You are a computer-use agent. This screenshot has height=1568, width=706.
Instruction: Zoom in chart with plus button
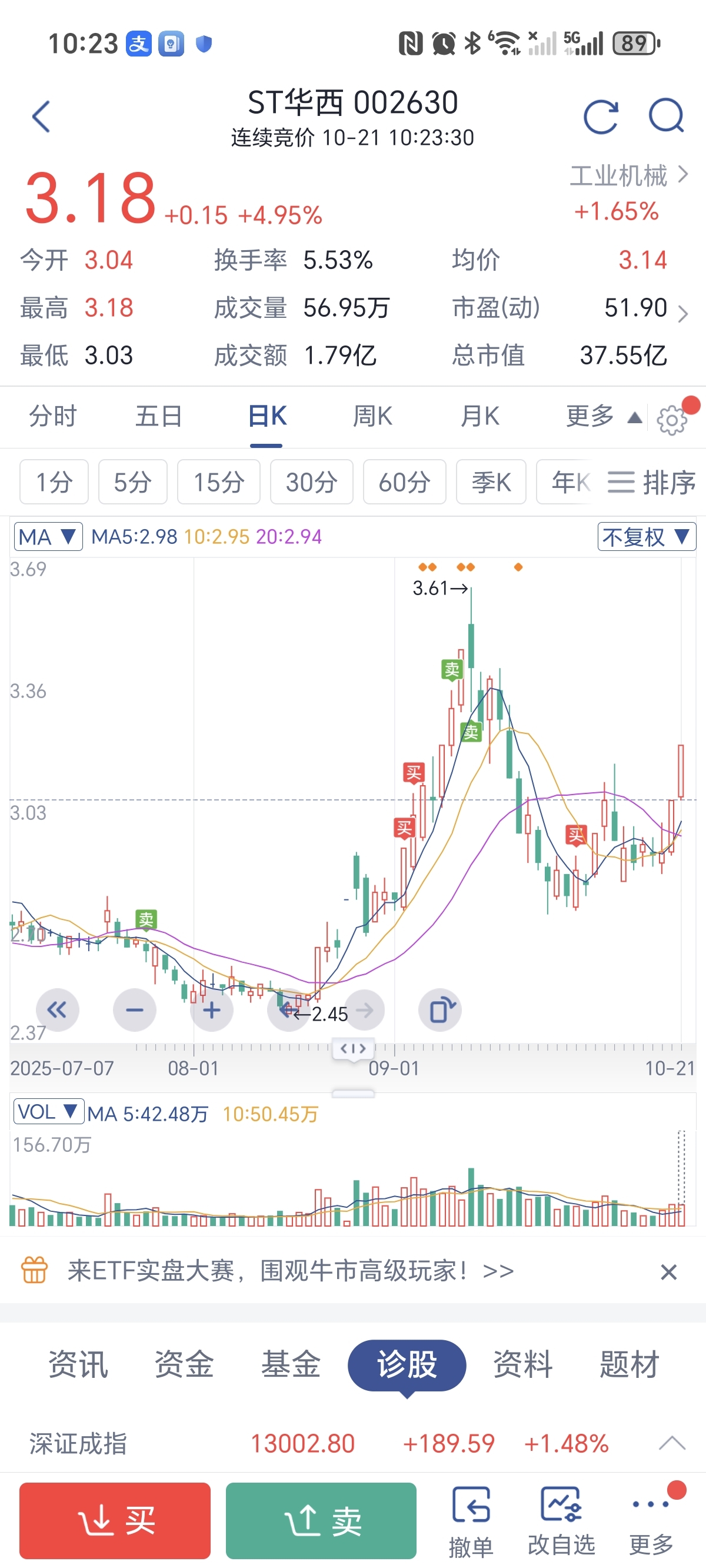pyautogui.click(x=211, y=1011)
